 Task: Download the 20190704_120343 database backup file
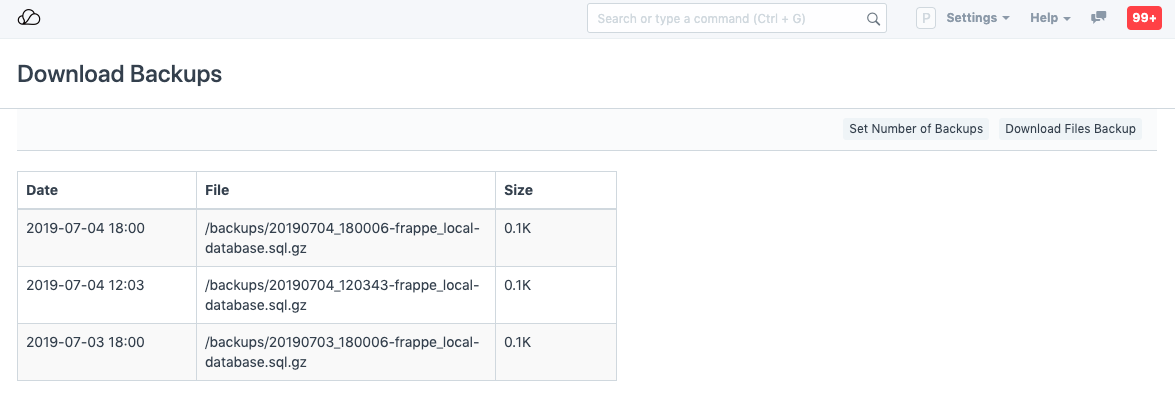[342, 295]
